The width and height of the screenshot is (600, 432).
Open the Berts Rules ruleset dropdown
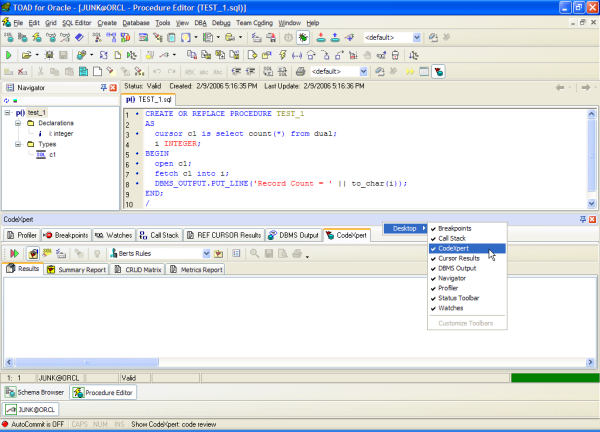(206, 253)
